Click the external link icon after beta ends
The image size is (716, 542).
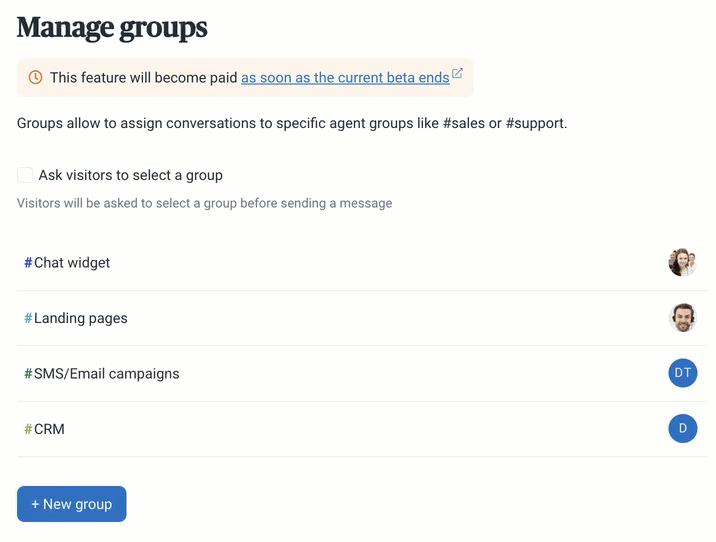pos(457,73)
